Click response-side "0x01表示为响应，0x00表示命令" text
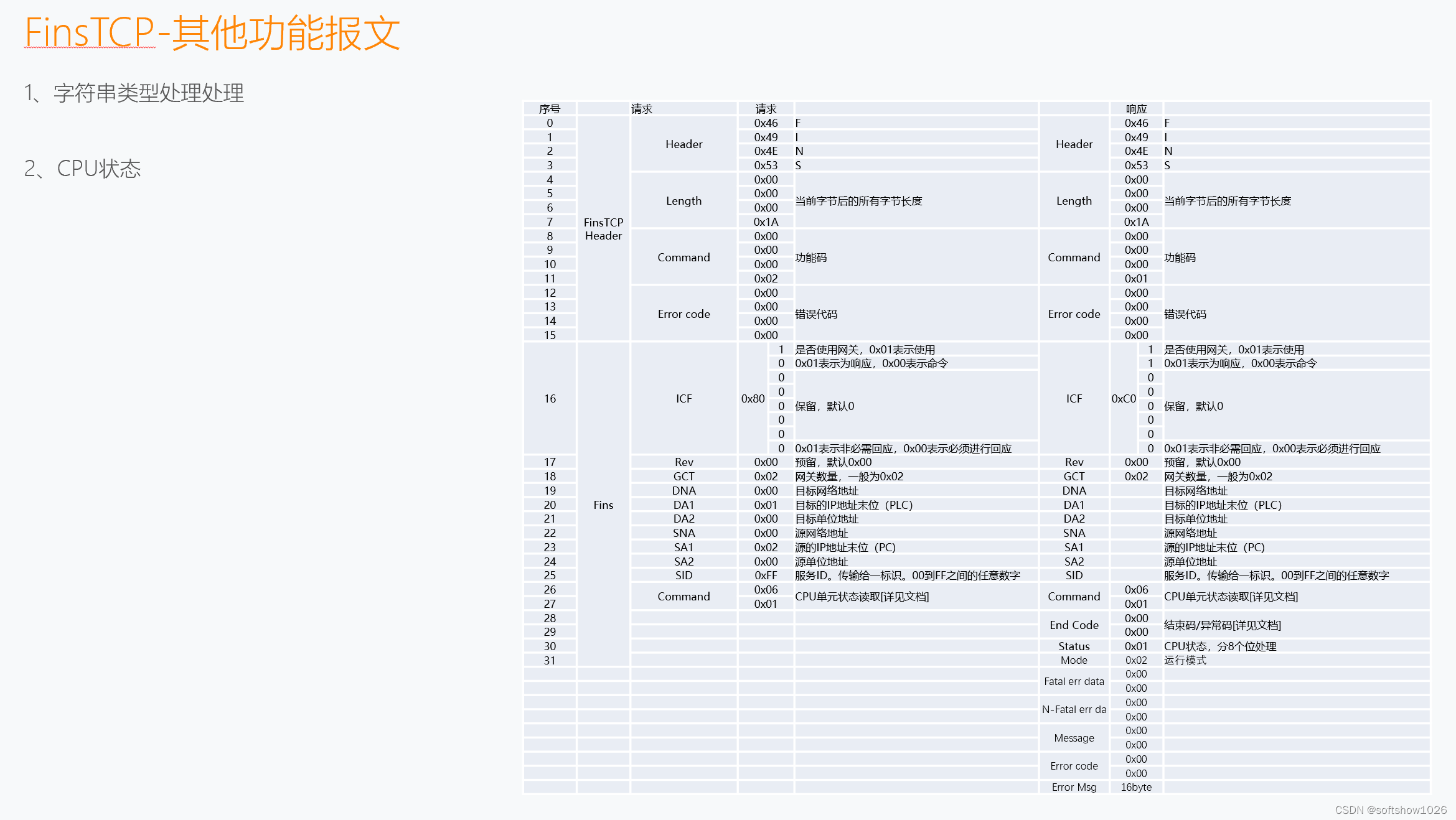 click(1240, 363)
